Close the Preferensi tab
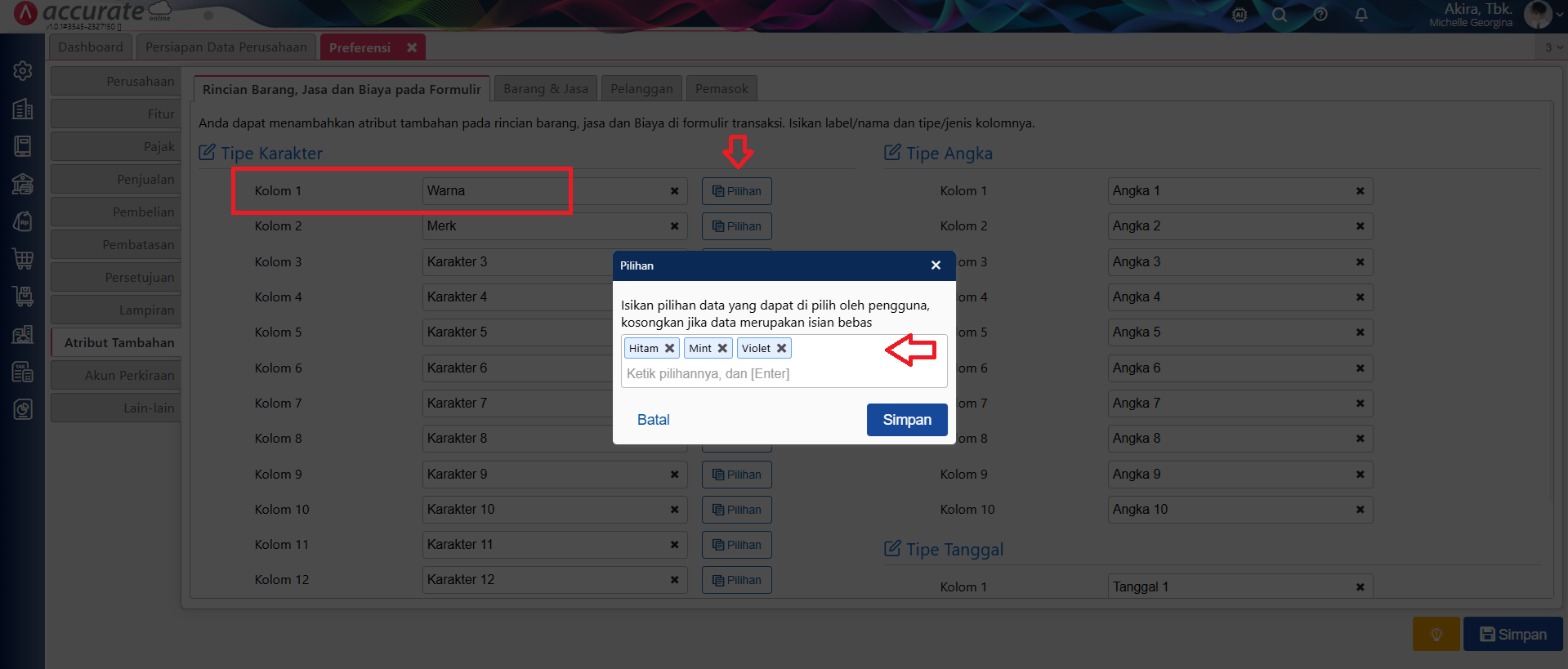This screenshot has height=669, width=1568. coord(412,47)
